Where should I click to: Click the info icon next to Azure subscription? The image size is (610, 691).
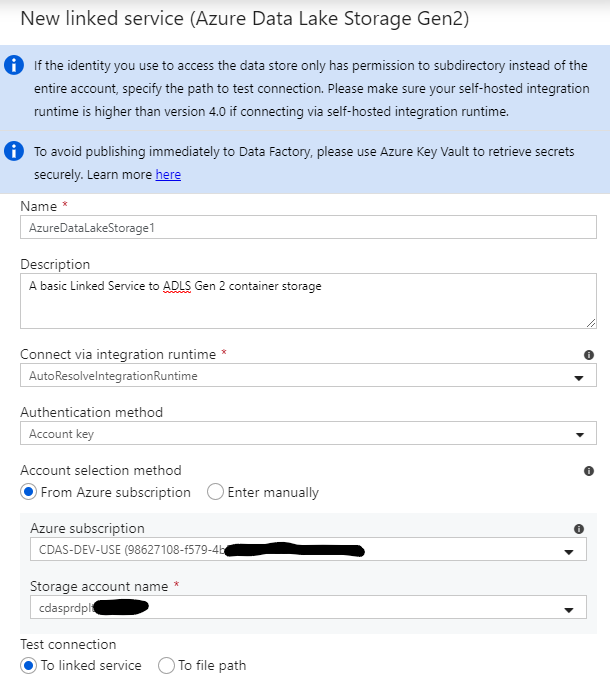coord(579,529)
